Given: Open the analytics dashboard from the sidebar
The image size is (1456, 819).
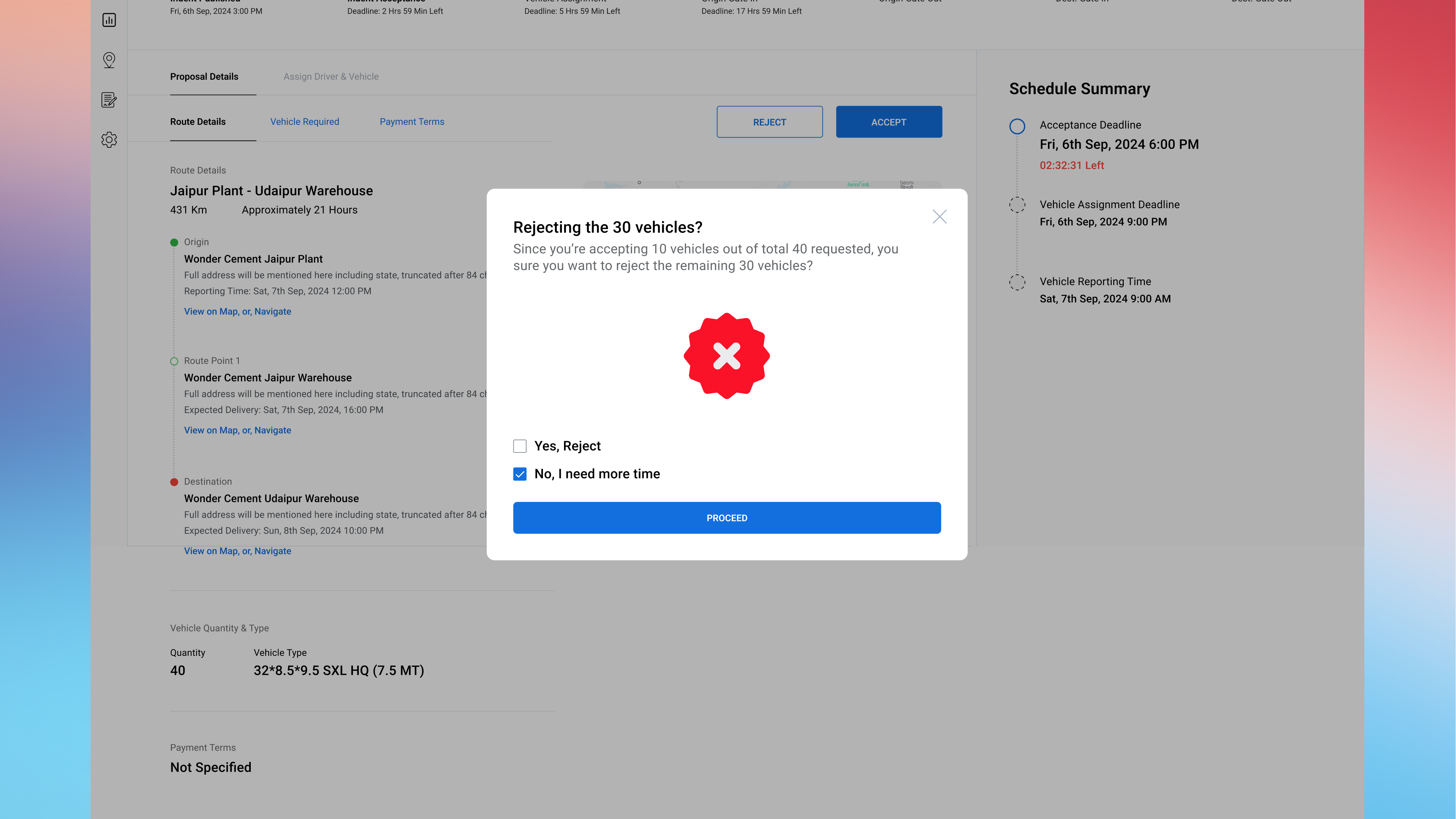Looking at the screenshot, I should click(x=108, y=20).
